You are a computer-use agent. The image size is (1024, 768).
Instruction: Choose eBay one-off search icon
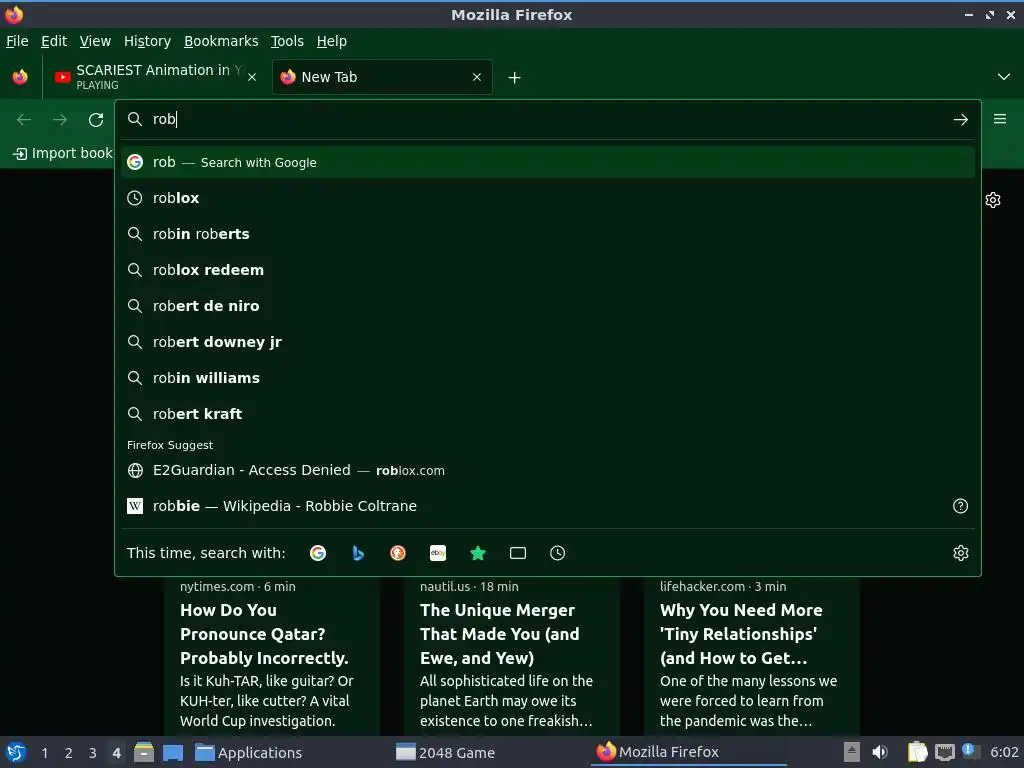[438, 553]
